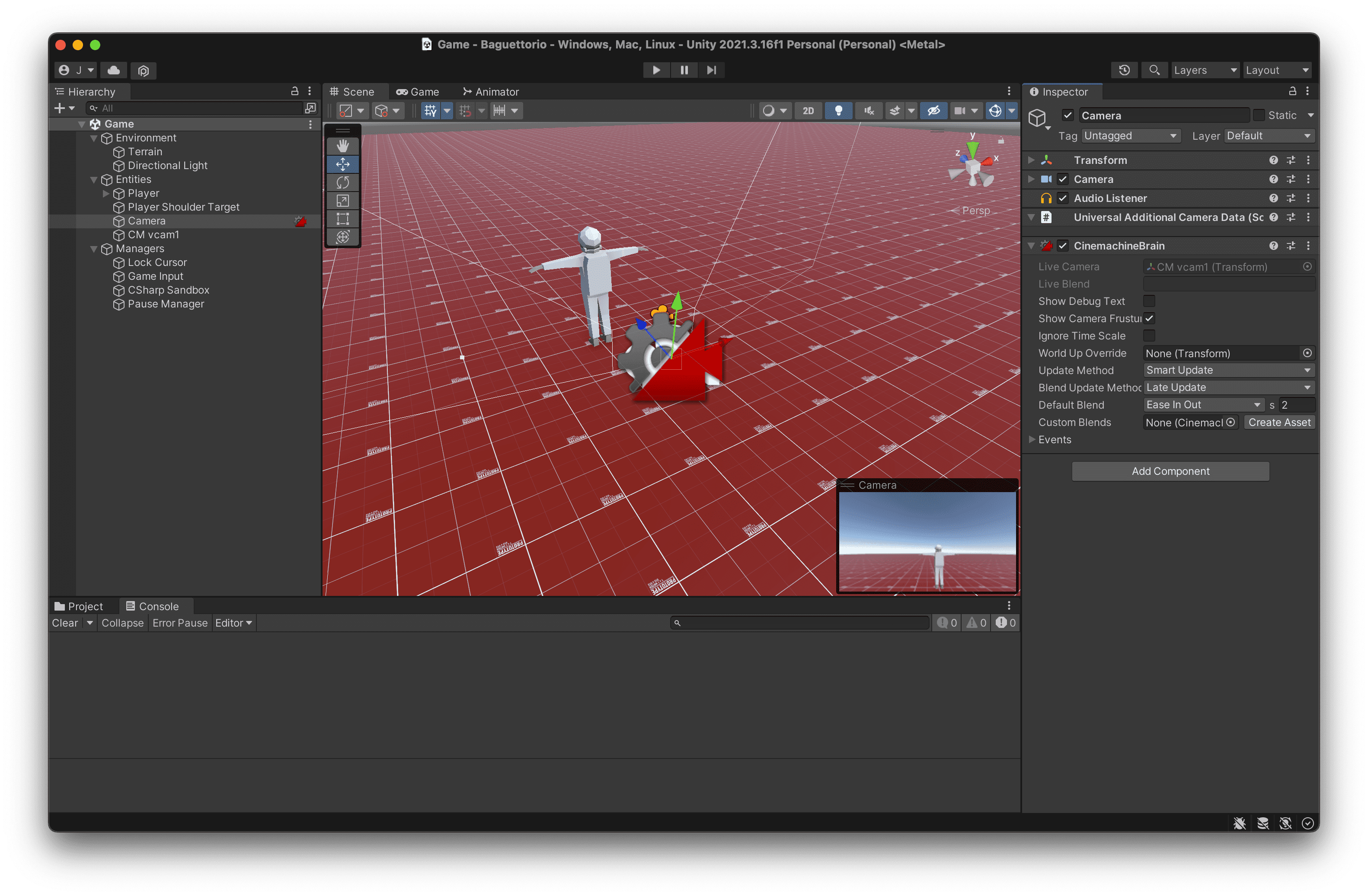Switch to the Project tab
The image size is (1368, 896).
pyautogui.click(x=79, y=606)
